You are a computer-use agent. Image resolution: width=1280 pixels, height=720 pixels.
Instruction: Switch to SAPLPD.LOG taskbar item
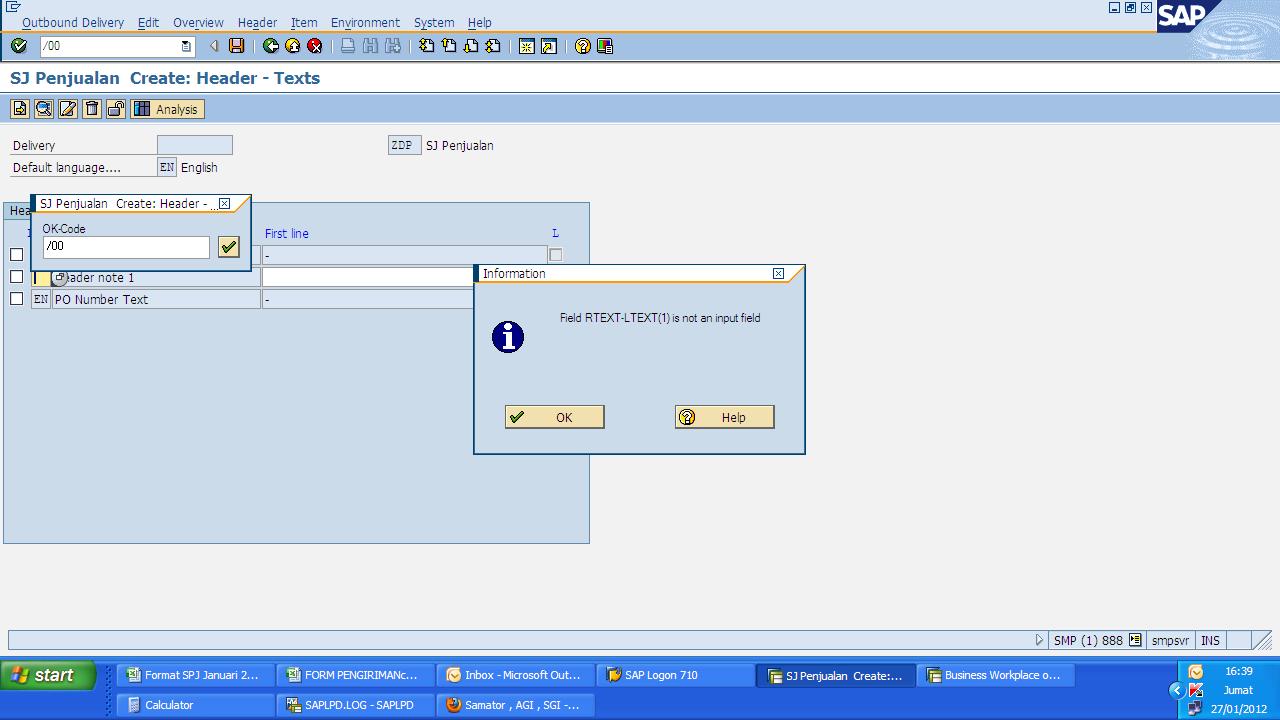pos(355,705)
